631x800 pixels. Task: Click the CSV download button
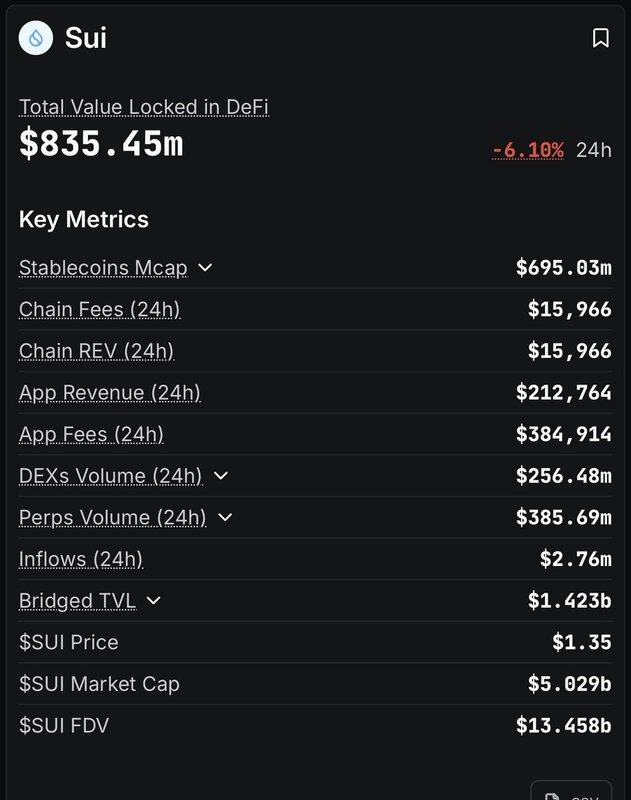point(571,792)
